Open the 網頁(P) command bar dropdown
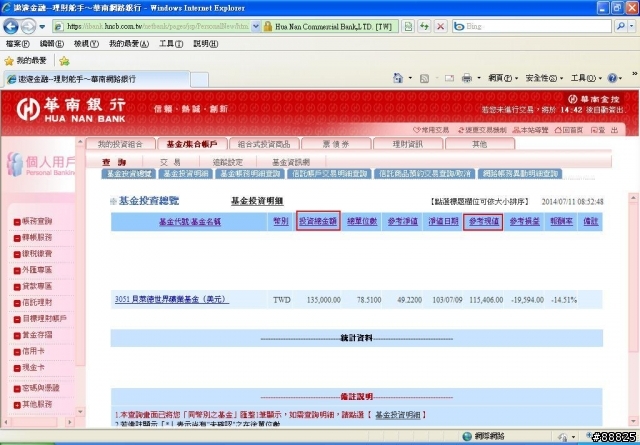 click(503, 78)
